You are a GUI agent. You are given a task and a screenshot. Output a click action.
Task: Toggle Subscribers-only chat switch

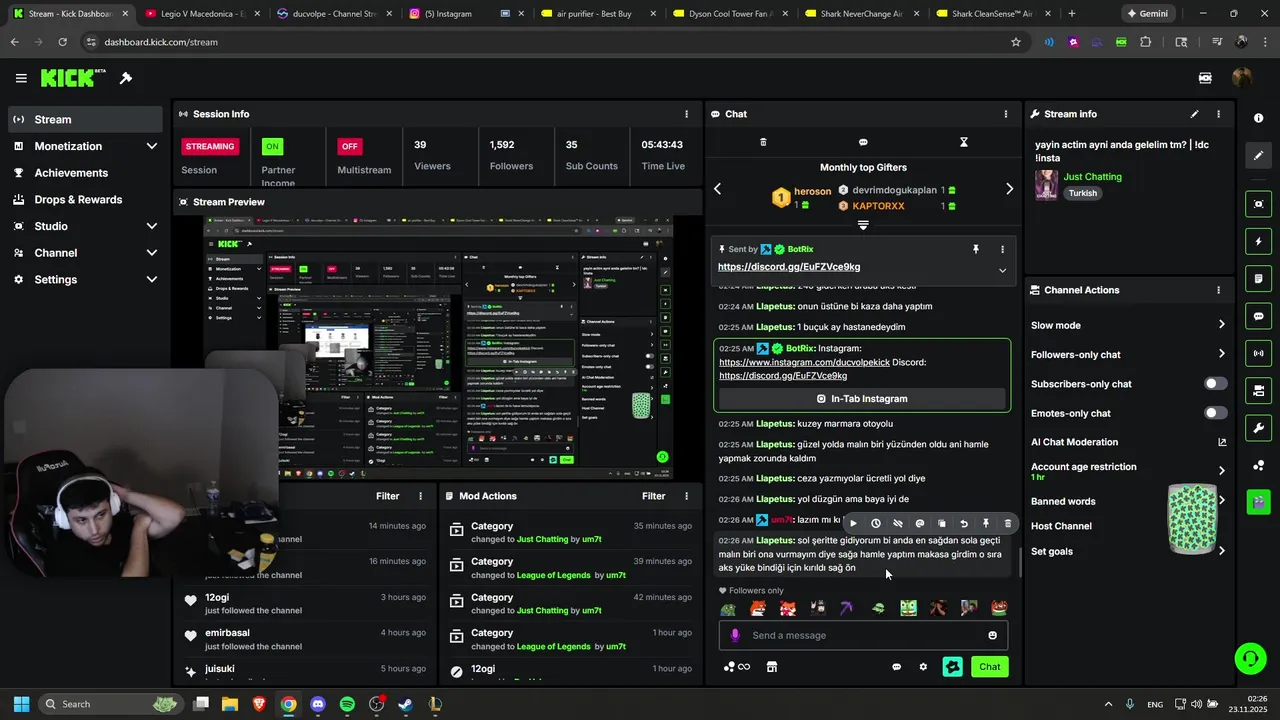(1215, 384)
